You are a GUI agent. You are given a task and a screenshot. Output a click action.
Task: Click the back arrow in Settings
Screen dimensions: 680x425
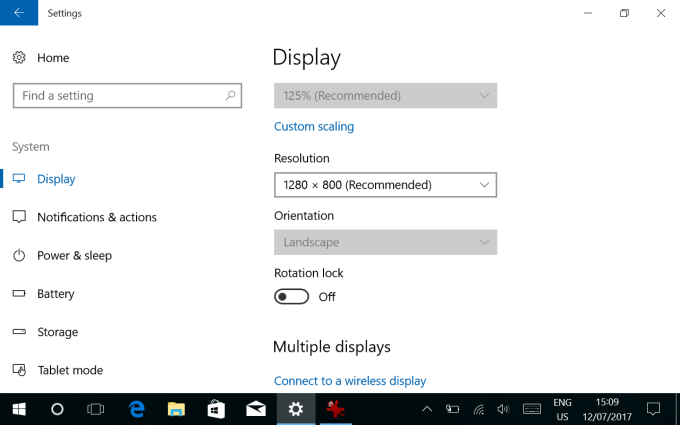[18, 13]
